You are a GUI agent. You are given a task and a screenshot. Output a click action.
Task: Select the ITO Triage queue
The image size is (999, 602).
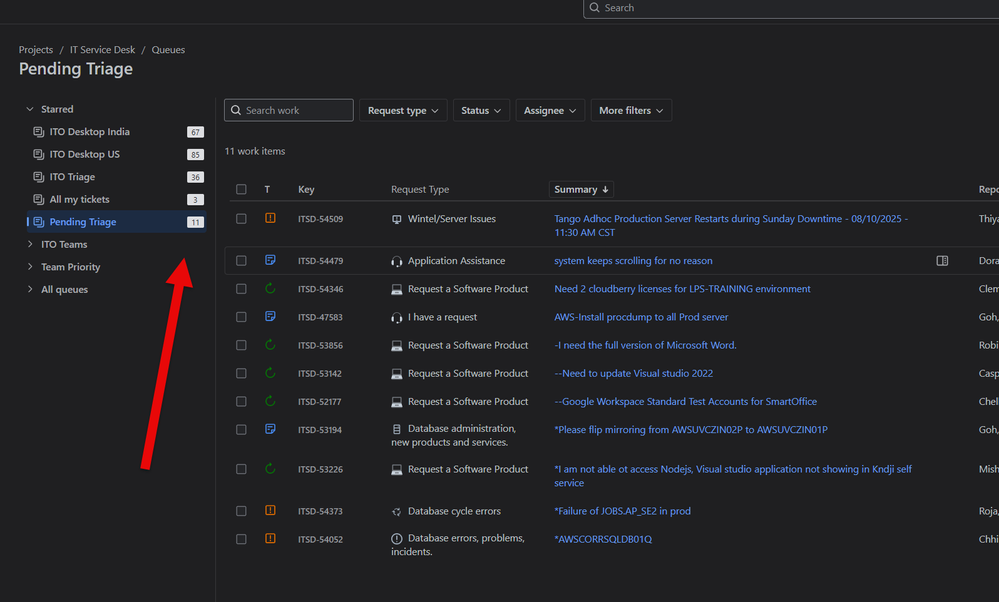(x=116, y=176)
